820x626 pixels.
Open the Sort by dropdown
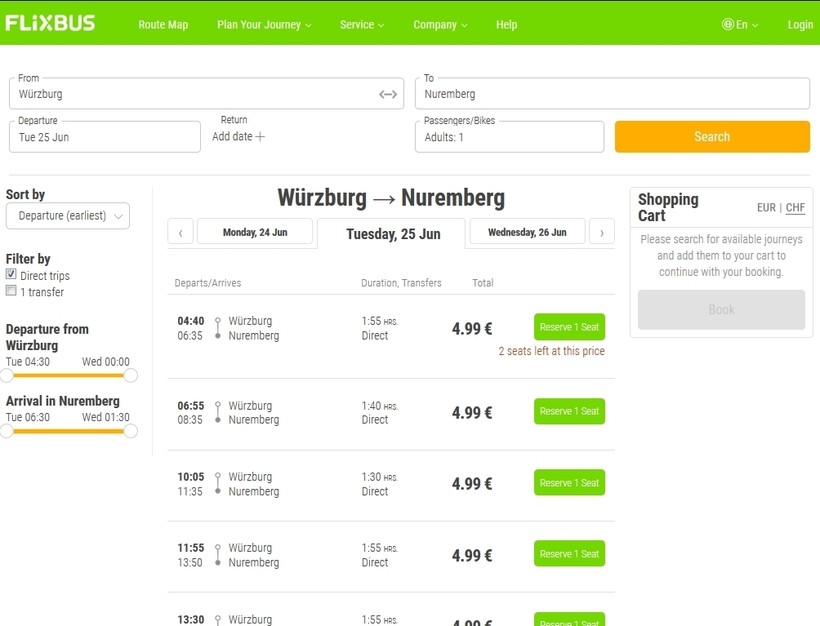(68, 216)
